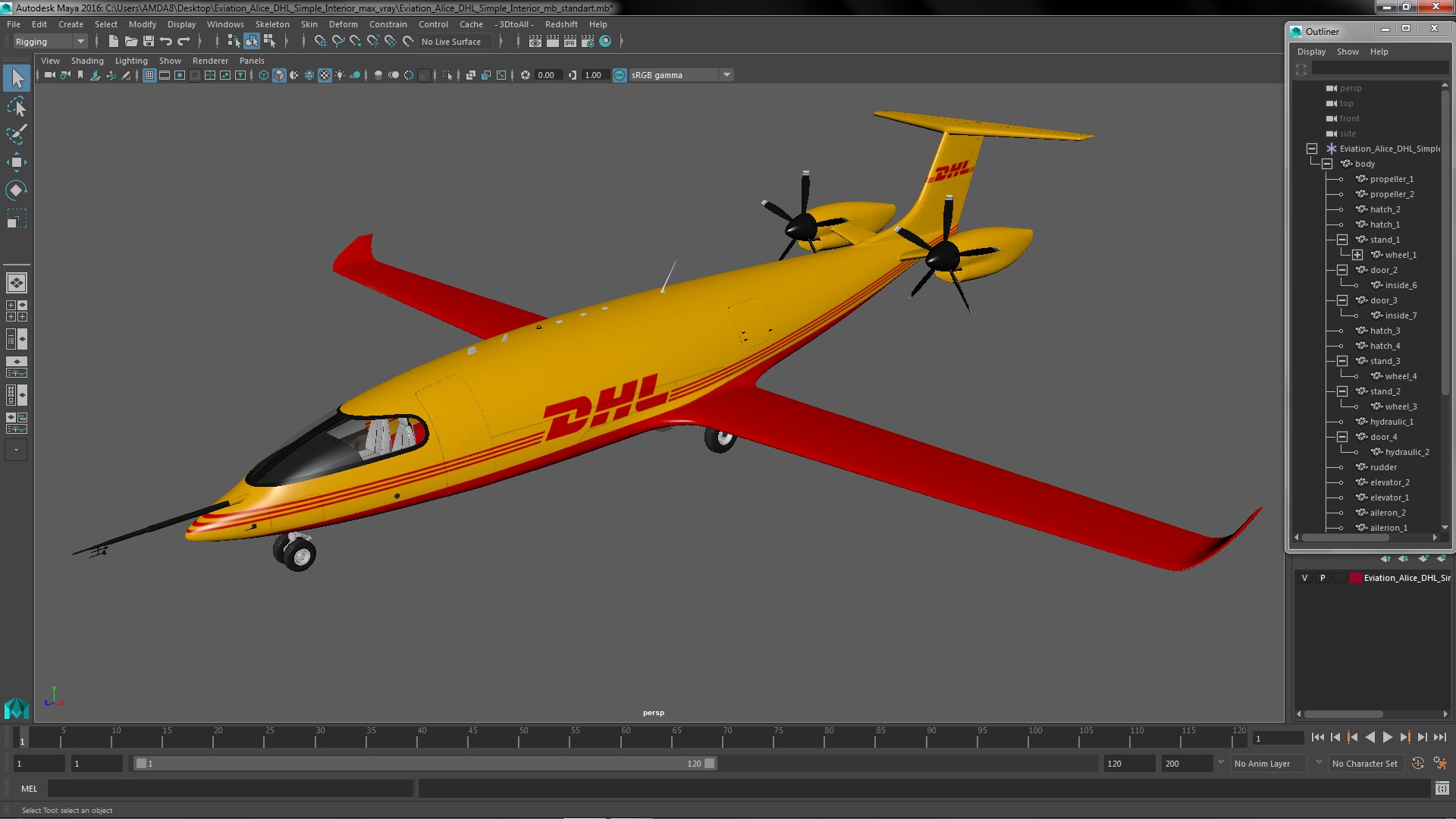Image resolution: width=1456 pixels, height=819 pixels.
Task: Open viewport Renderer menu
Action: pos(210,61)
